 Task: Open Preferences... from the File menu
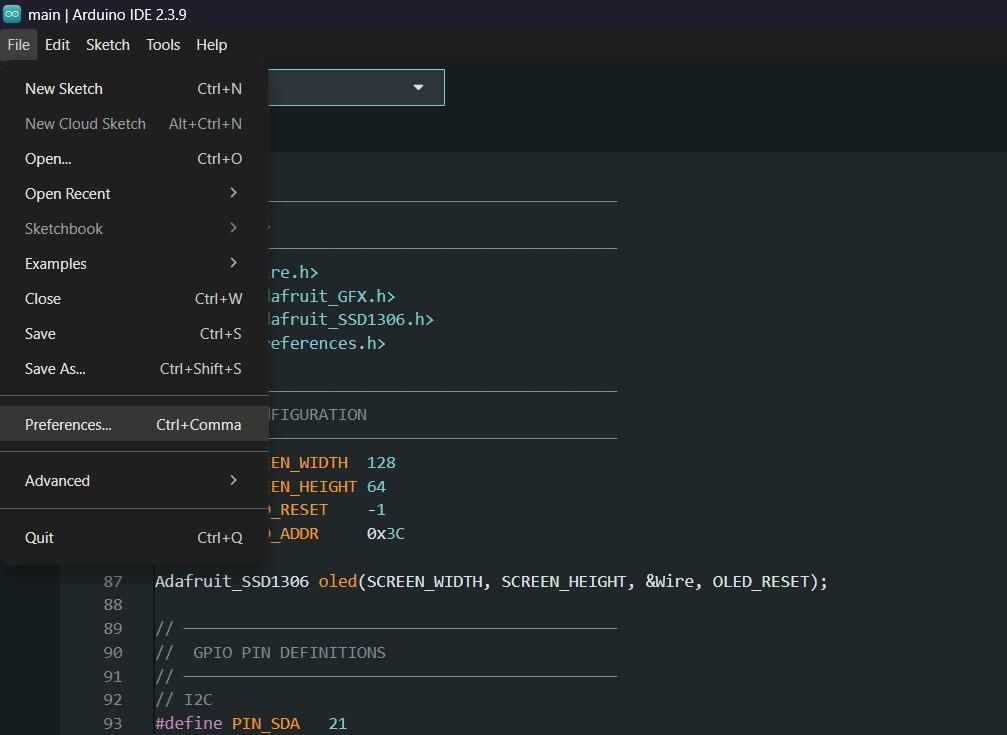coord(134,425)
